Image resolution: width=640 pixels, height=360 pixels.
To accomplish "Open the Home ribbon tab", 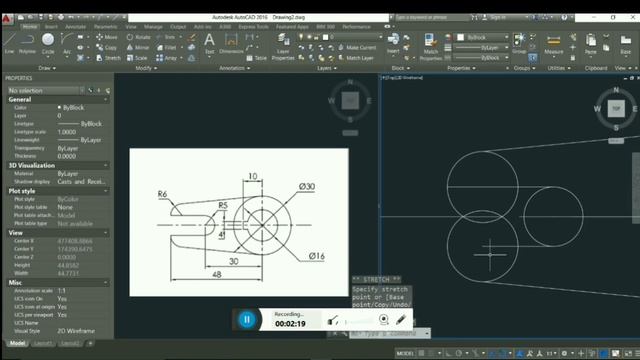I will tap(29, 27).
